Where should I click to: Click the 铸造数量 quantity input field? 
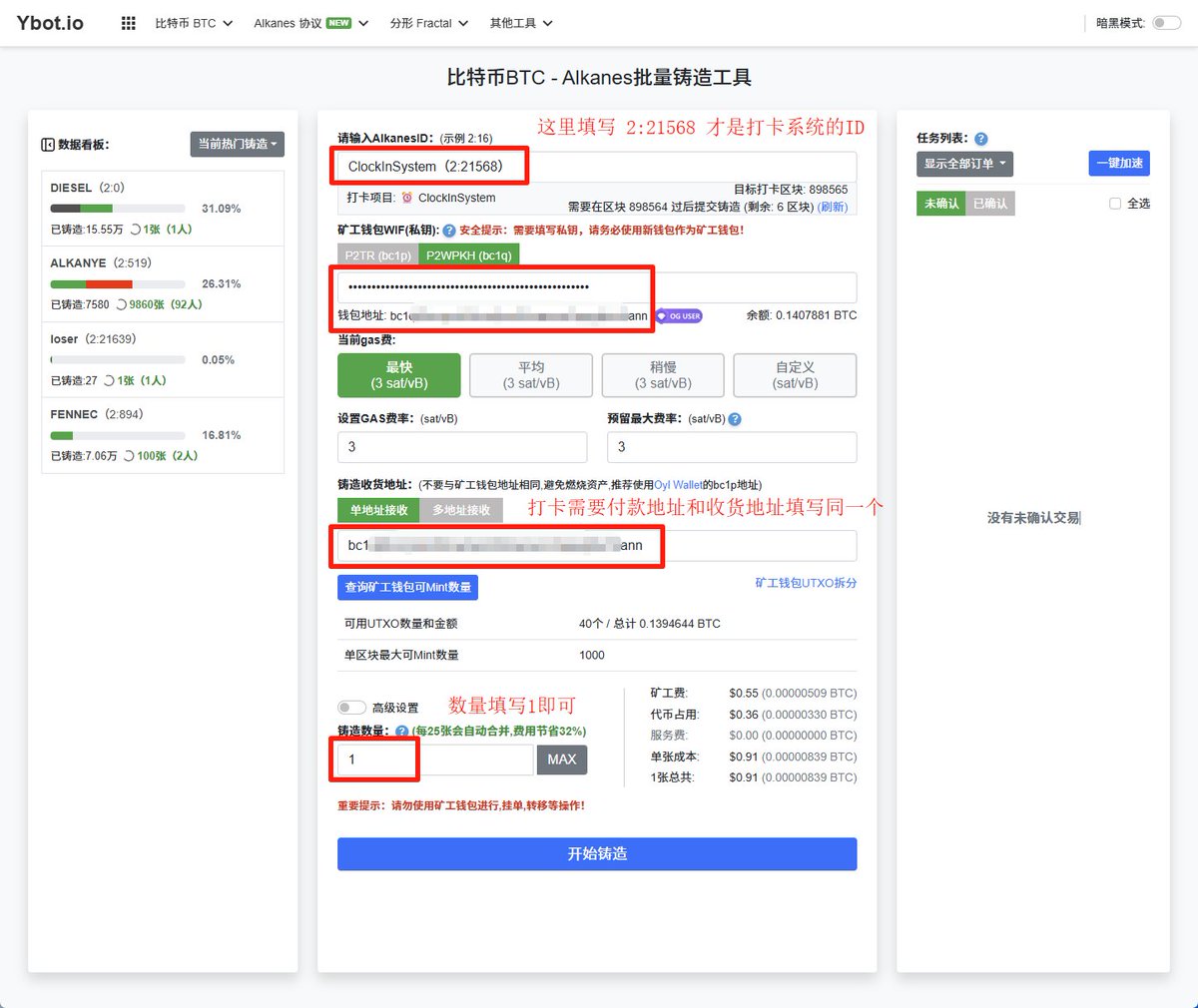tap(435, 759)
